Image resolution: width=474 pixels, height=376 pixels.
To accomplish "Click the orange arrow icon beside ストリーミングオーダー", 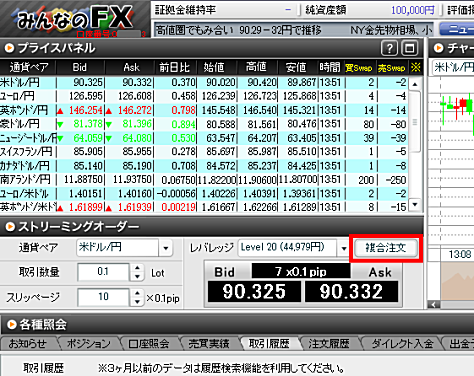I will pyautogui.click(x=10, y=227).
